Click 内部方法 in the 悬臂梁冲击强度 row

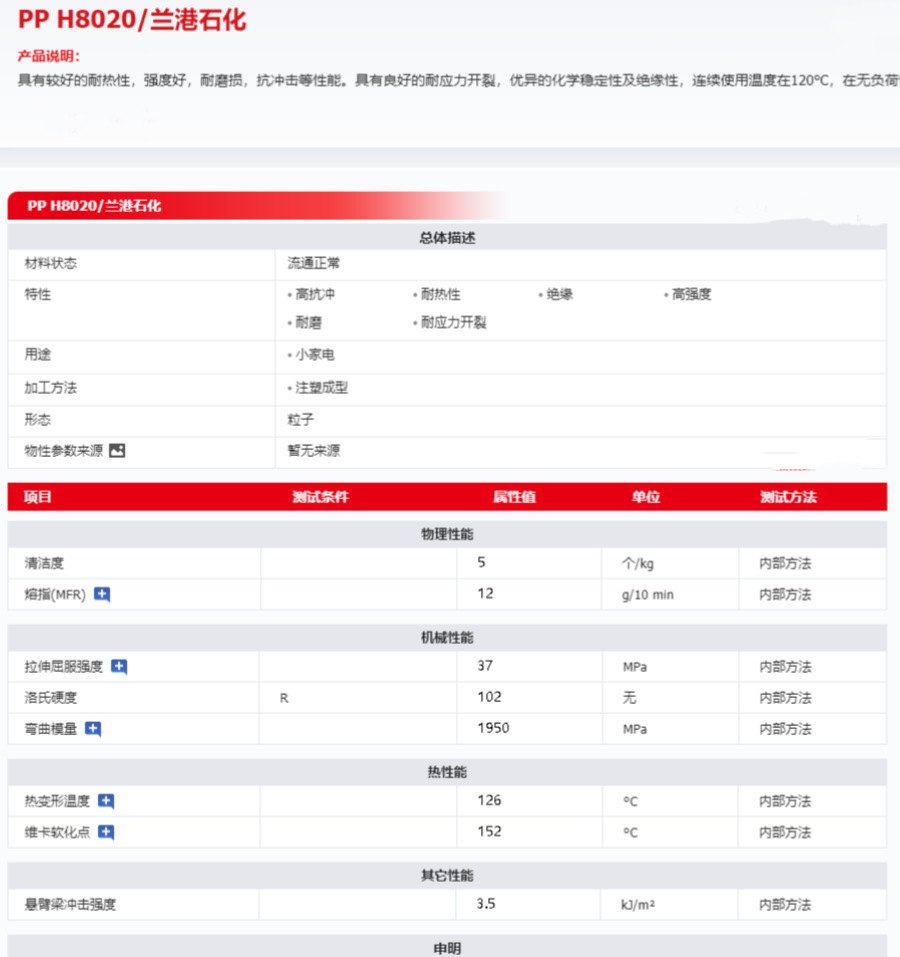click(785, 904)
